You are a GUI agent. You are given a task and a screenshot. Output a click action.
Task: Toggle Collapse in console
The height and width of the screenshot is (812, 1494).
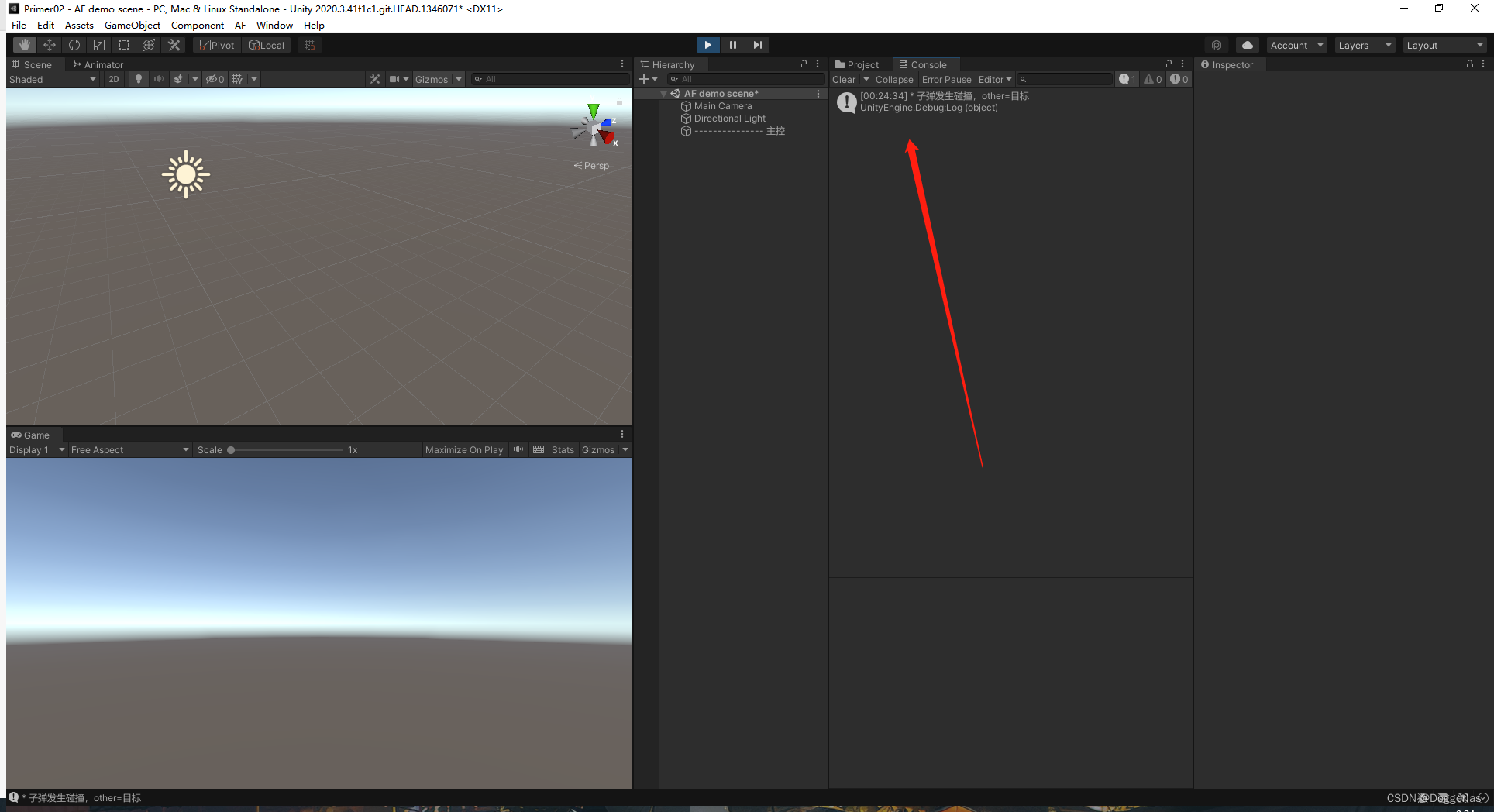coord(894,79)
